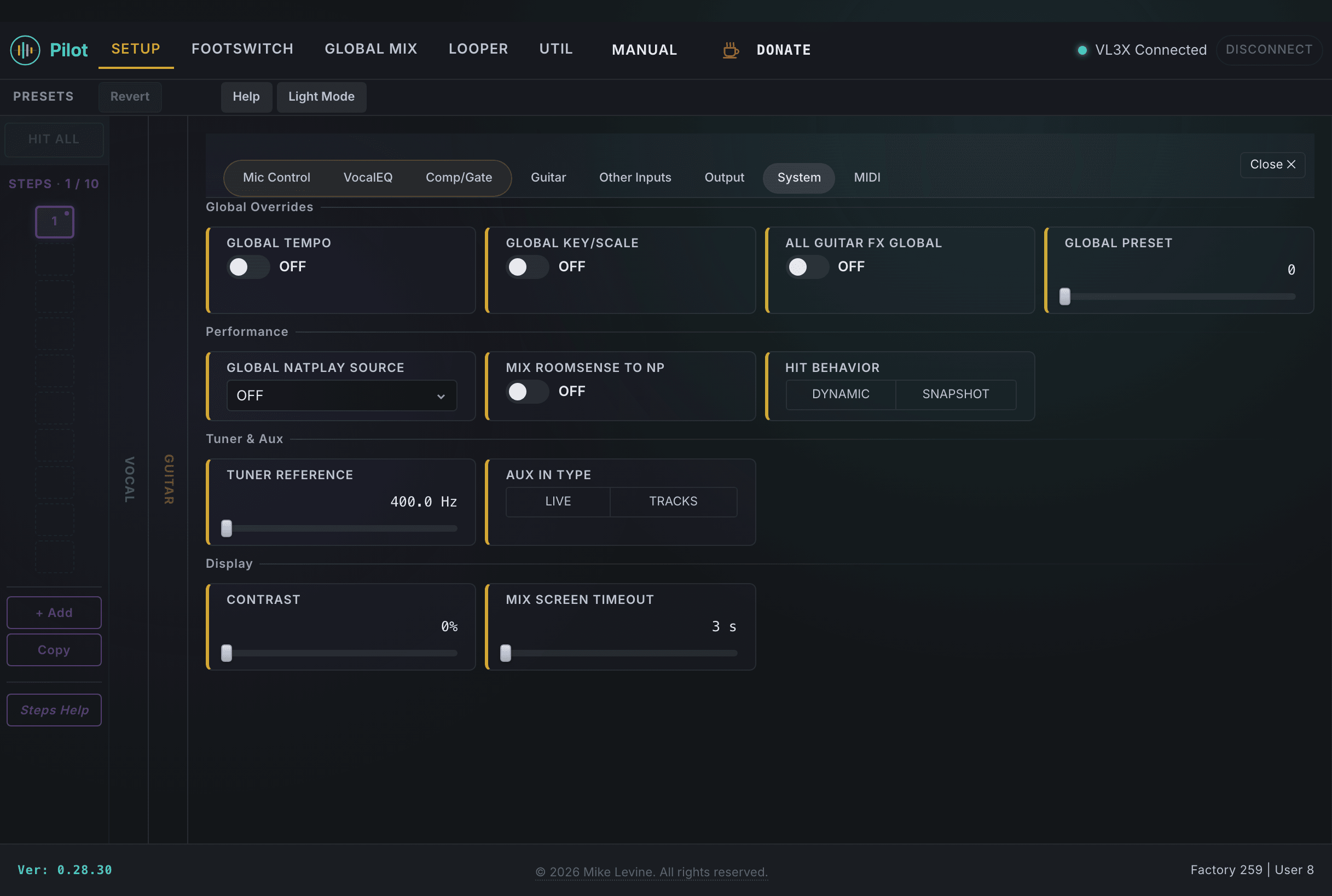The width and height of the screenshot is (1332, 896).
Task: Click the Presets label
Action: (x=43, y=97)
